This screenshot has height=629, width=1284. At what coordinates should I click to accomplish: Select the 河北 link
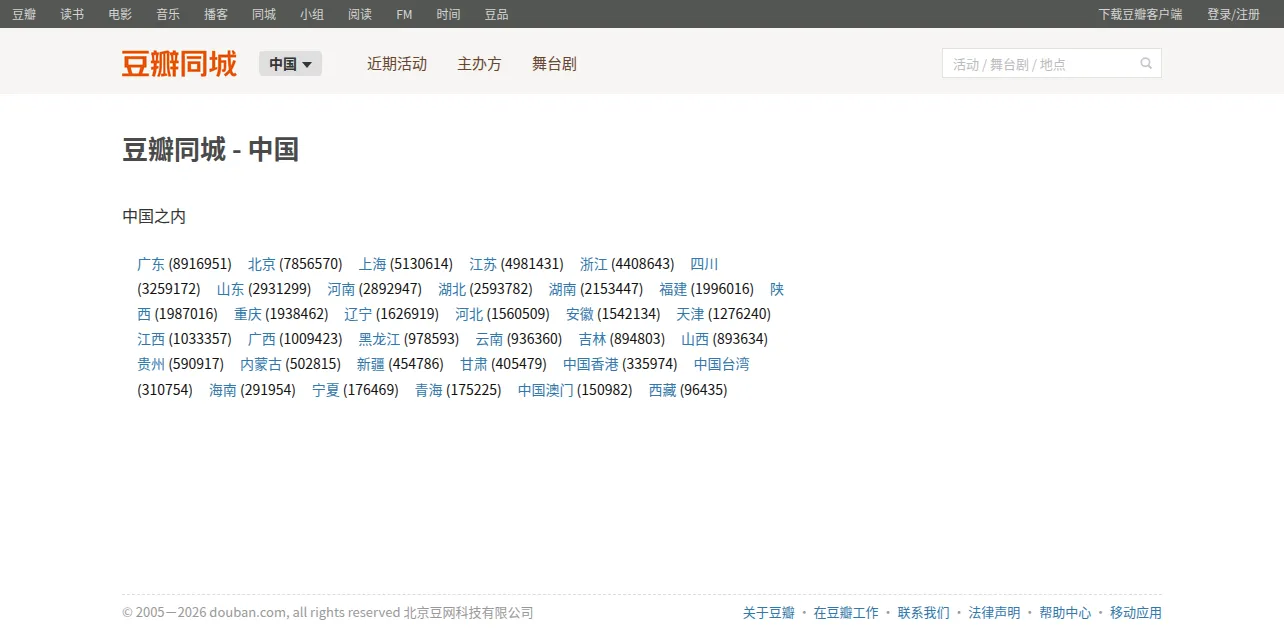pyautogui.click(x=469, y=314)
